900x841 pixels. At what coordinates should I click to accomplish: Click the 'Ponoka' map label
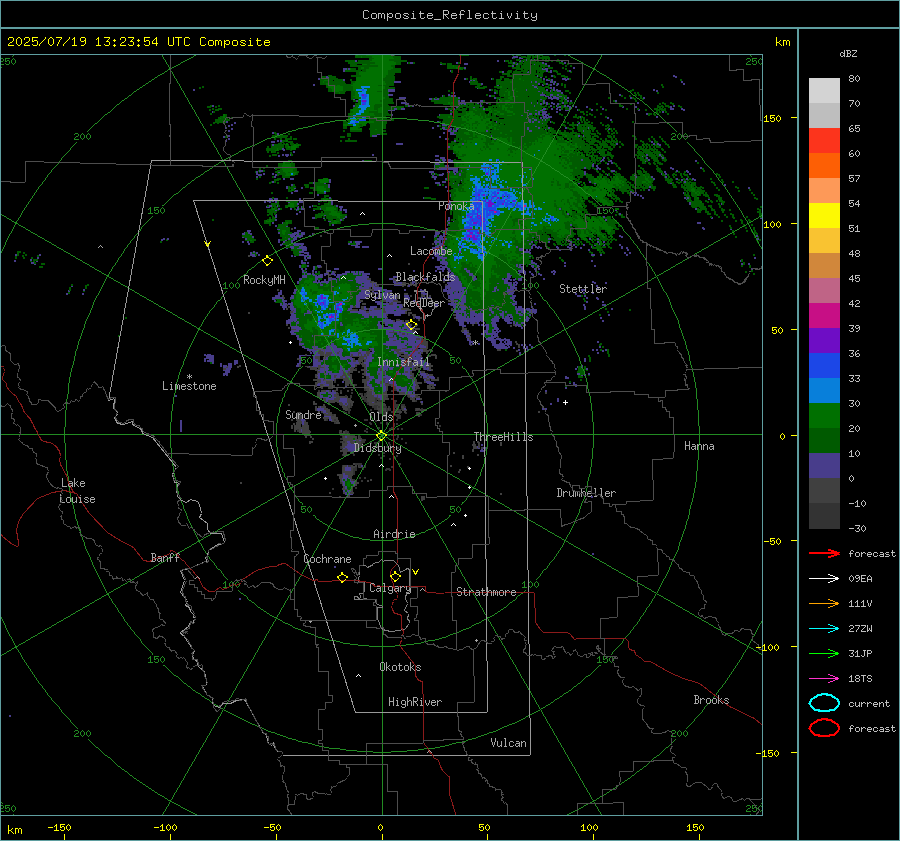click(x=456, y=206)
